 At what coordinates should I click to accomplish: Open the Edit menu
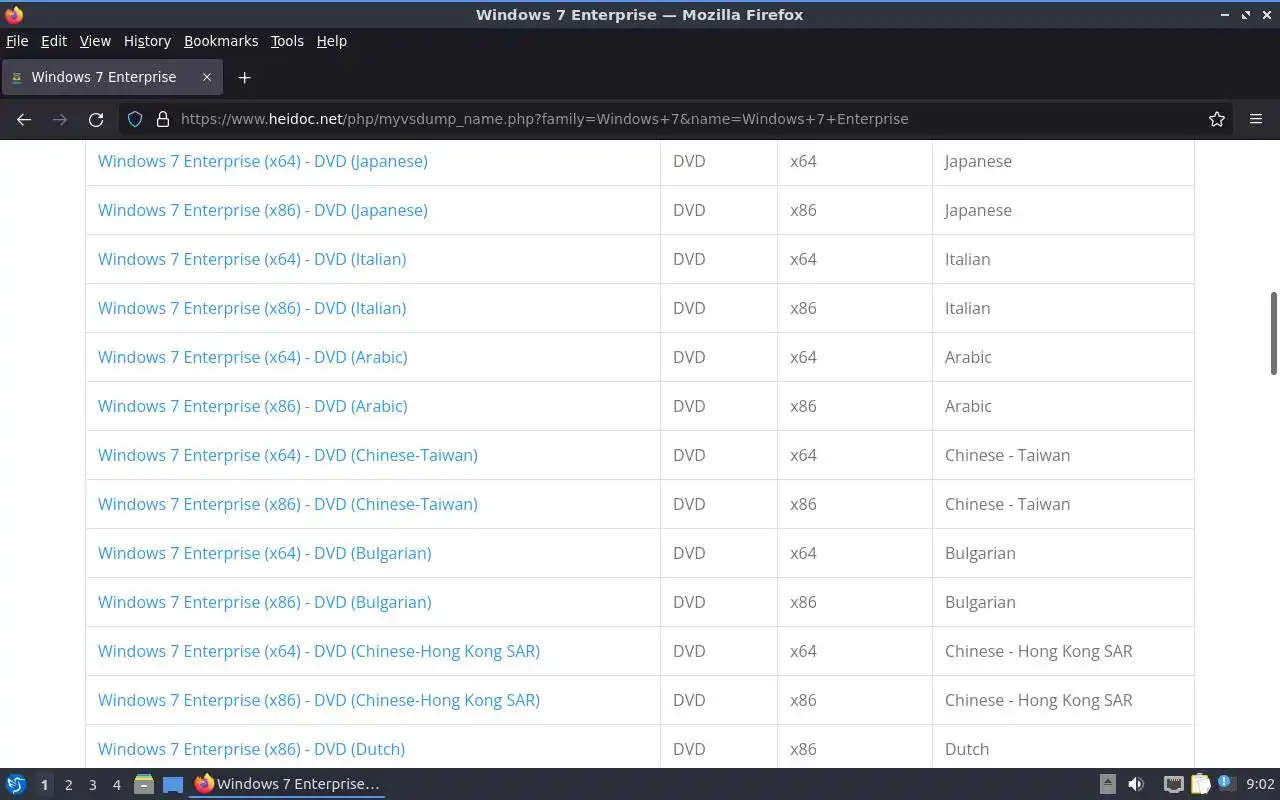(x=54, y=41)
